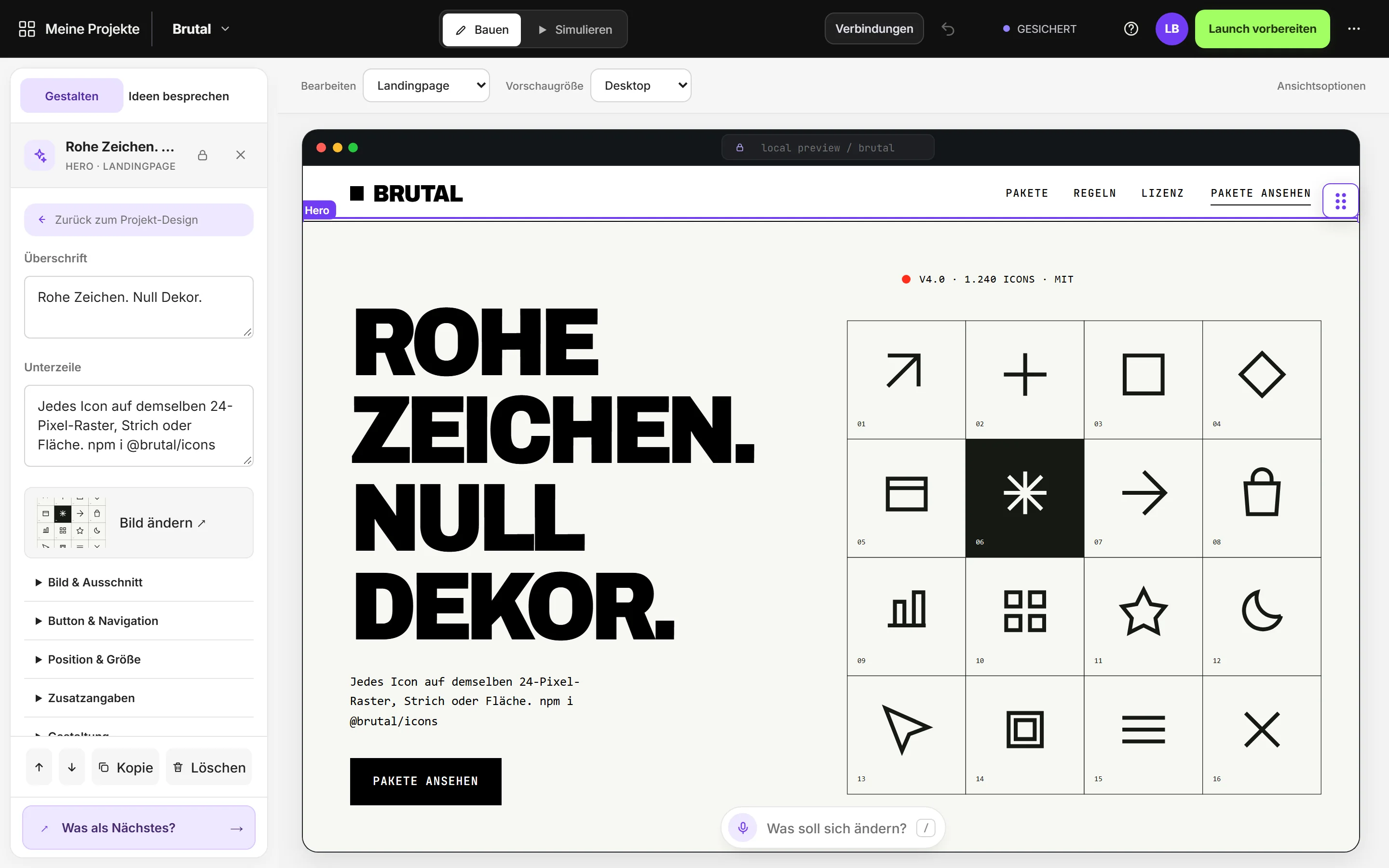
Task: Click the undo arrow icon
Action: [948, 29]
